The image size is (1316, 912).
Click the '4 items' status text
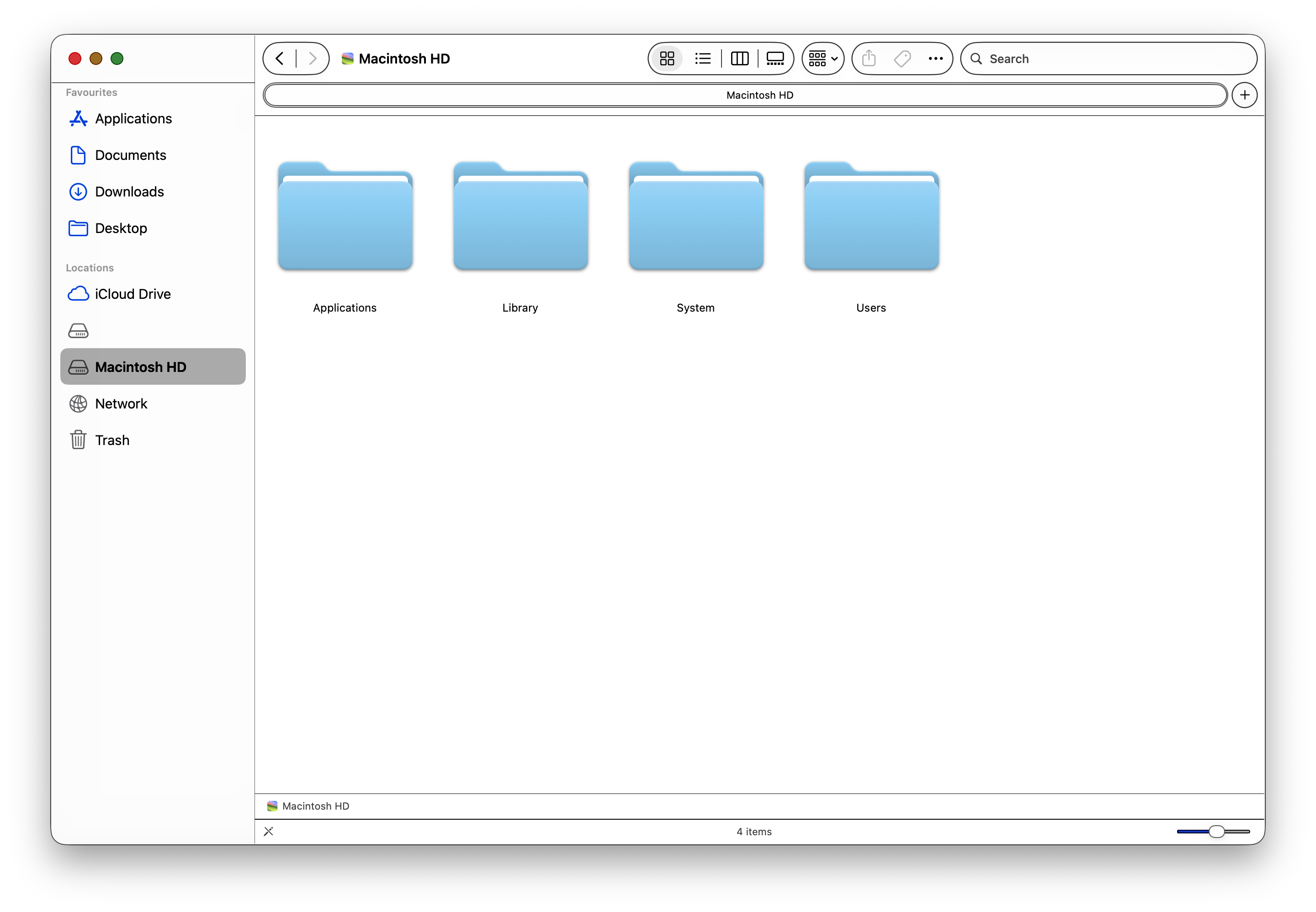click(754, 832)
